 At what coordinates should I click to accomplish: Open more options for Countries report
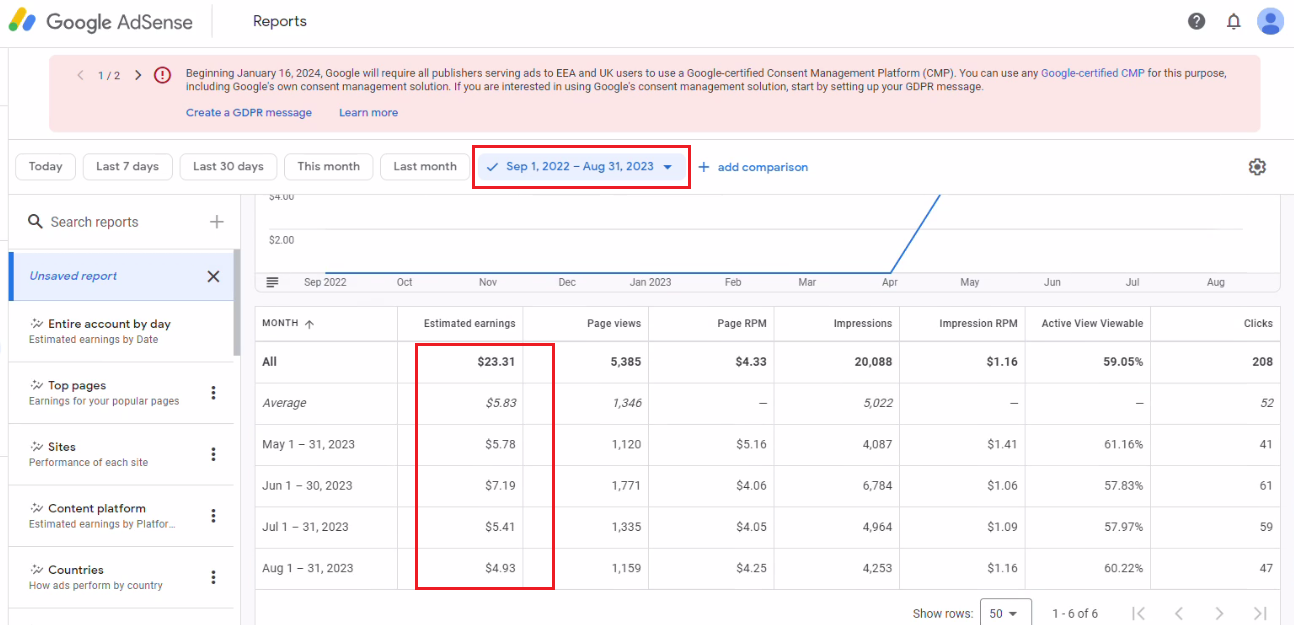tap(213, 577)
